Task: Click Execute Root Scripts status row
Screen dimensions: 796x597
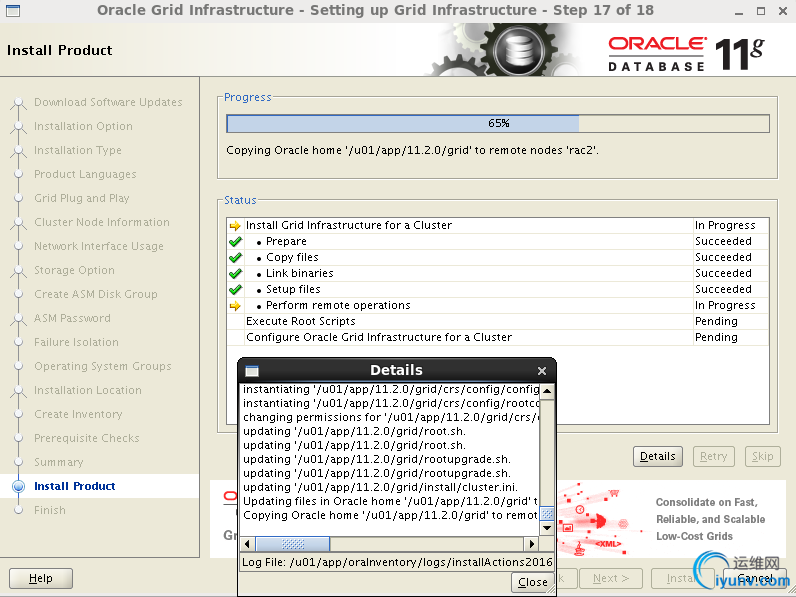Action: tap(498, 321)
